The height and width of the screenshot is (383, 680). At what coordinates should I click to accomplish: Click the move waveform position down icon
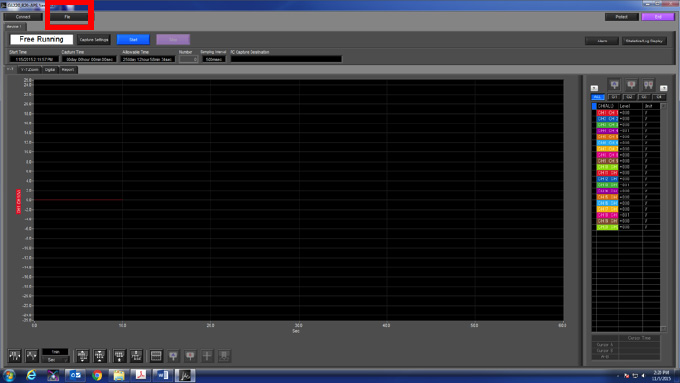pyautogui.click(x=119, y=356)
